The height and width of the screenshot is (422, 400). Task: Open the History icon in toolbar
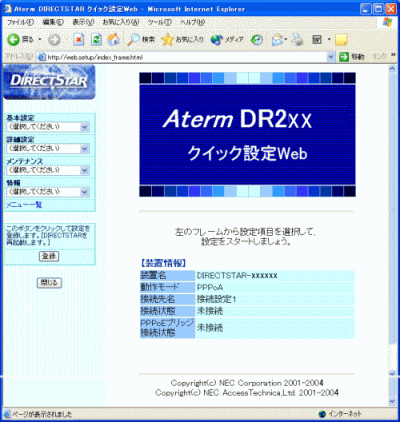[256, 40]
